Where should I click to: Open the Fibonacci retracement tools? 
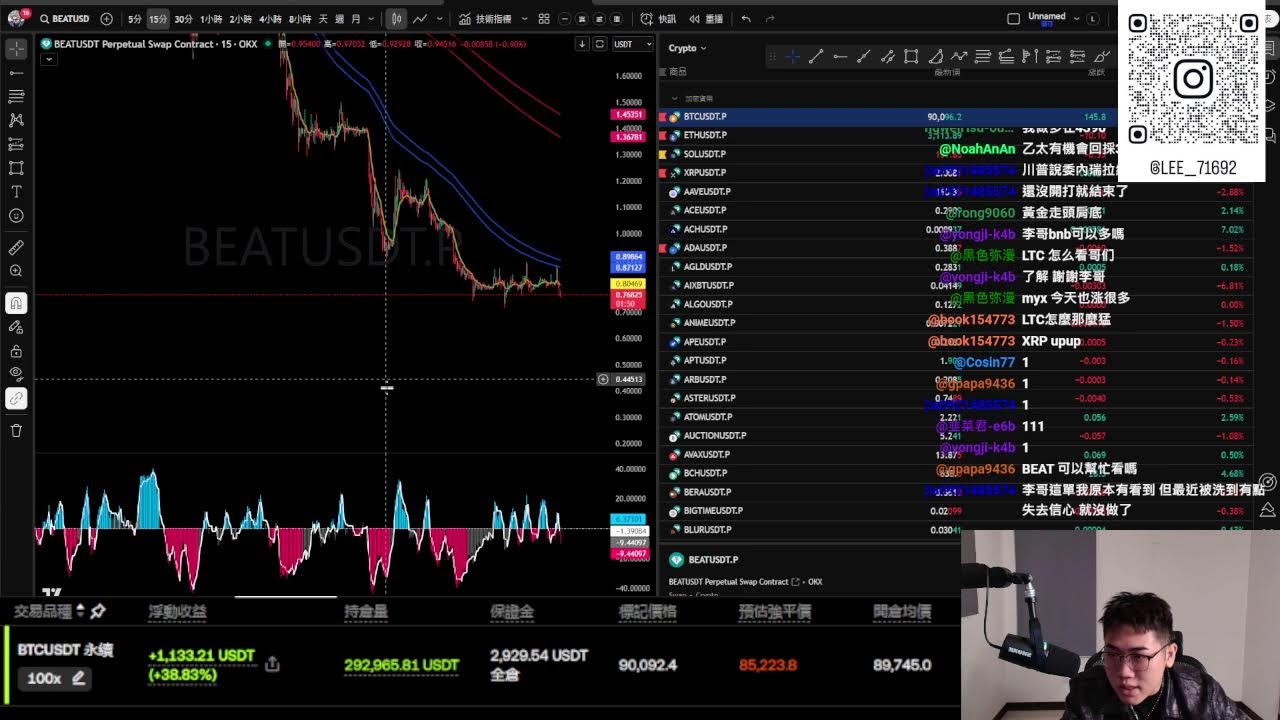click(x=16, y=96)
